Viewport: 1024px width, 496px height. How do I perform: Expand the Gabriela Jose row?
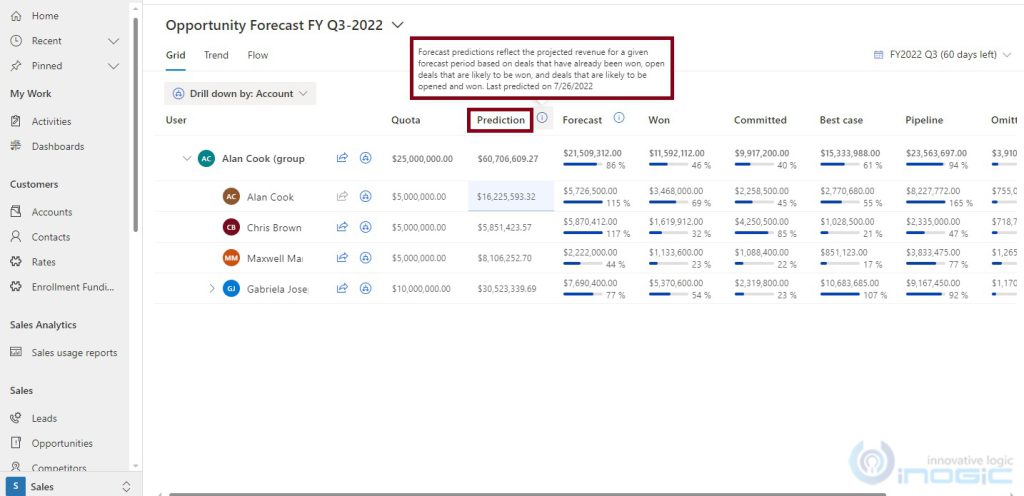coord(211,289)
